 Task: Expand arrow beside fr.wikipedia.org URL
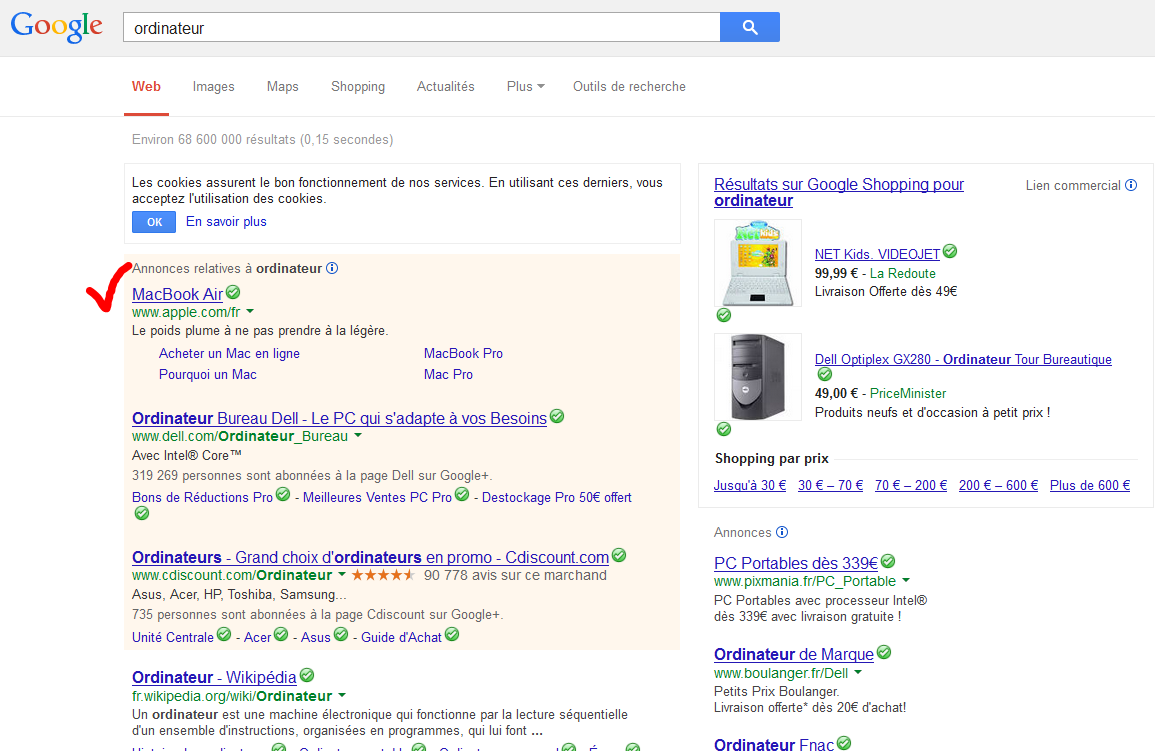click(x=342, y=695)
